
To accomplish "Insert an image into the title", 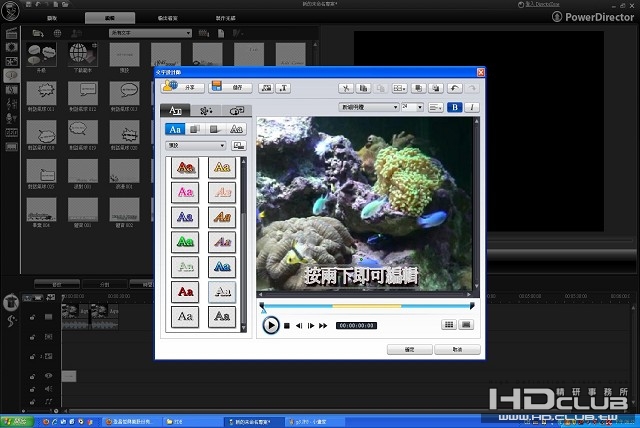I will tap(266, 88).
